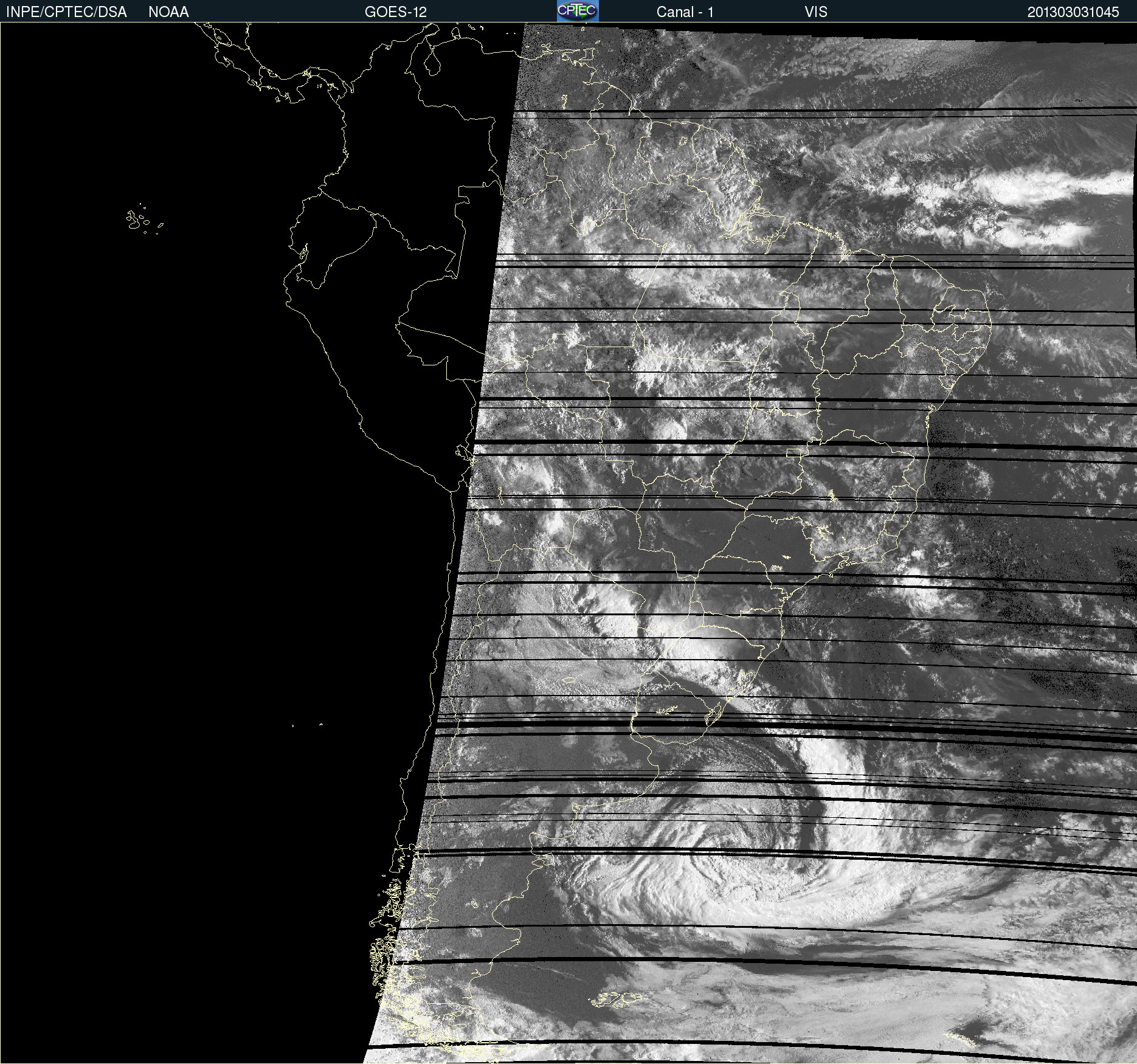
Task: Click the Canal - 1 label
Action: [685, 12]
